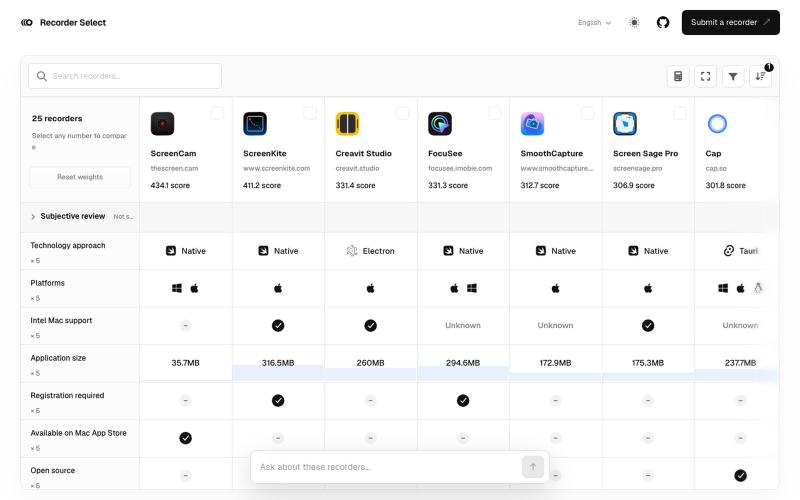Open the English language dropdown

point(594,22)
